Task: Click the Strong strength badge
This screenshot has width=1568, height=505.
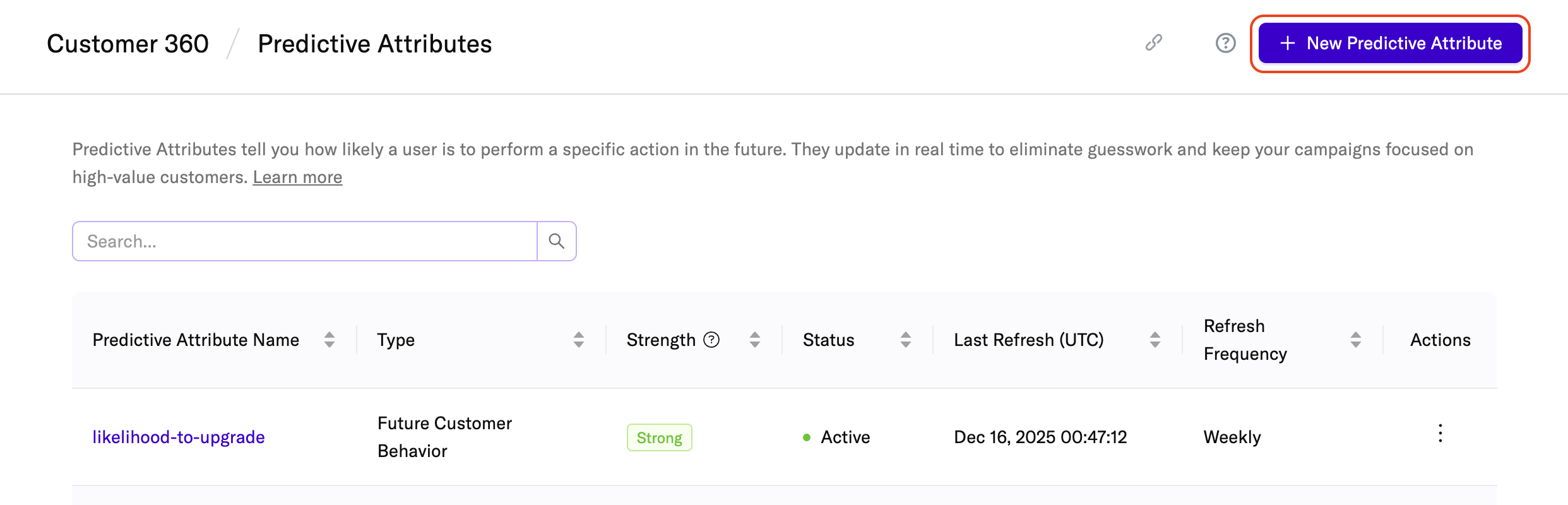Action: pos(659,437)
